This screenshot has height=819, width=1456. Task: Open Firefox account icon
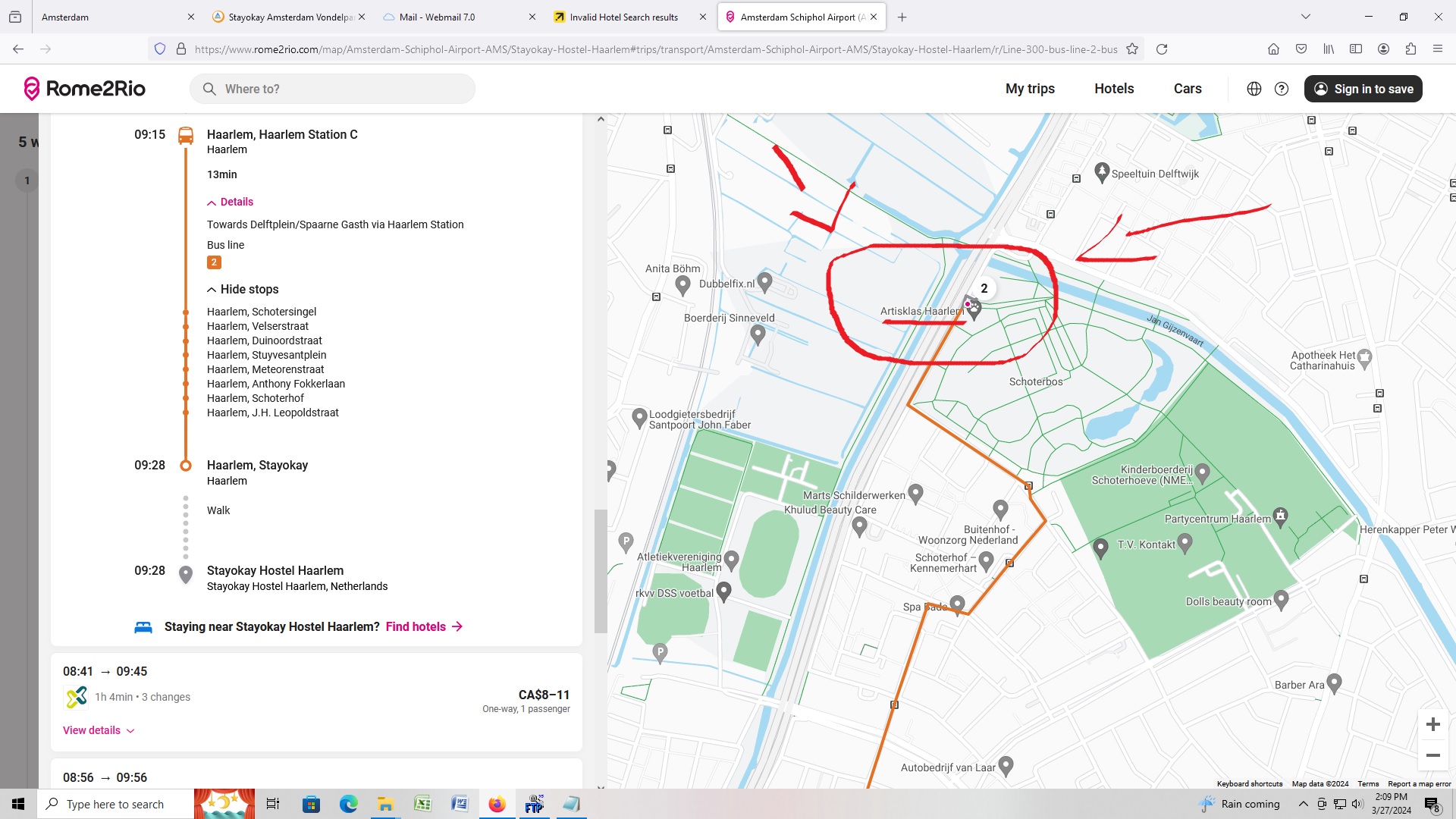[1383, 49]
